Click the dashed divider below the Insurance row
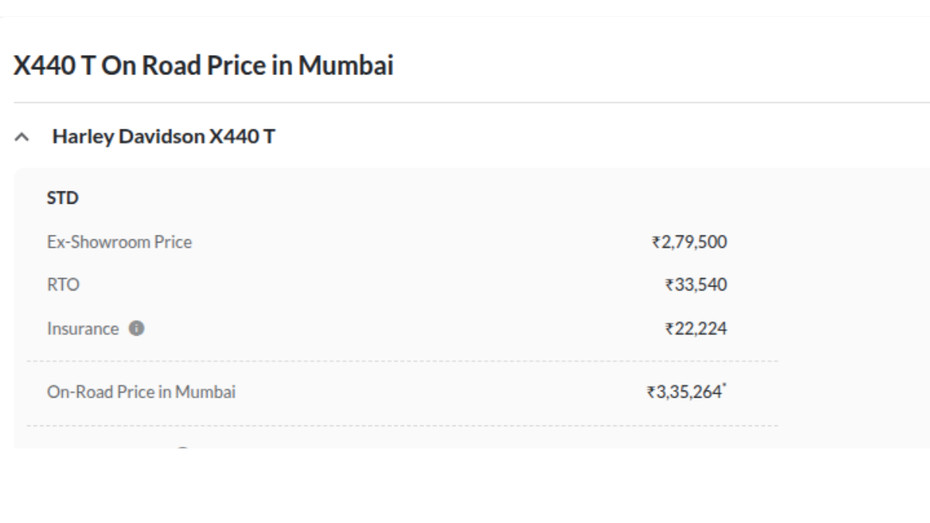The image size is (930, 523). click(400, 361)
